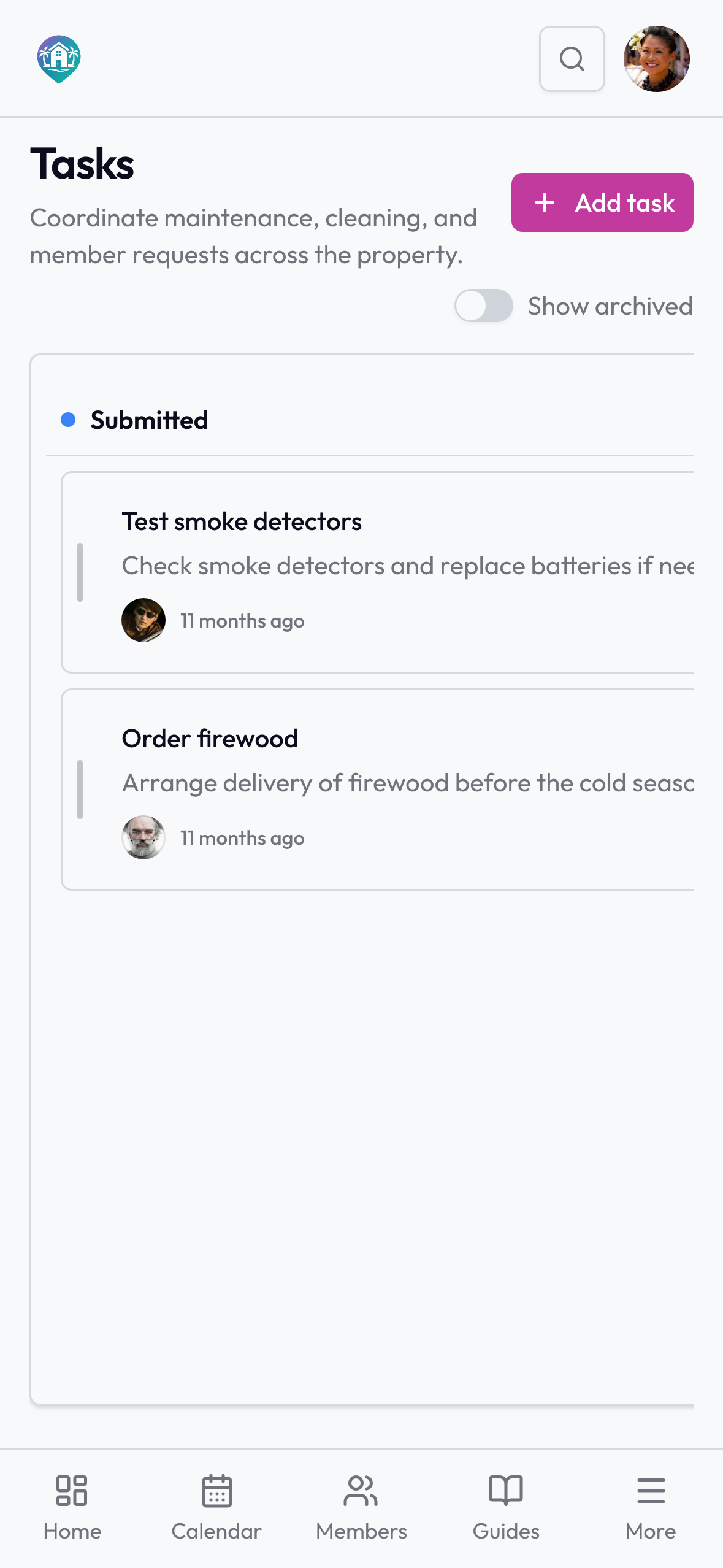723x1568 pixels.
Task: Open the More hamburger menu
Action: tap(651, 1491)
